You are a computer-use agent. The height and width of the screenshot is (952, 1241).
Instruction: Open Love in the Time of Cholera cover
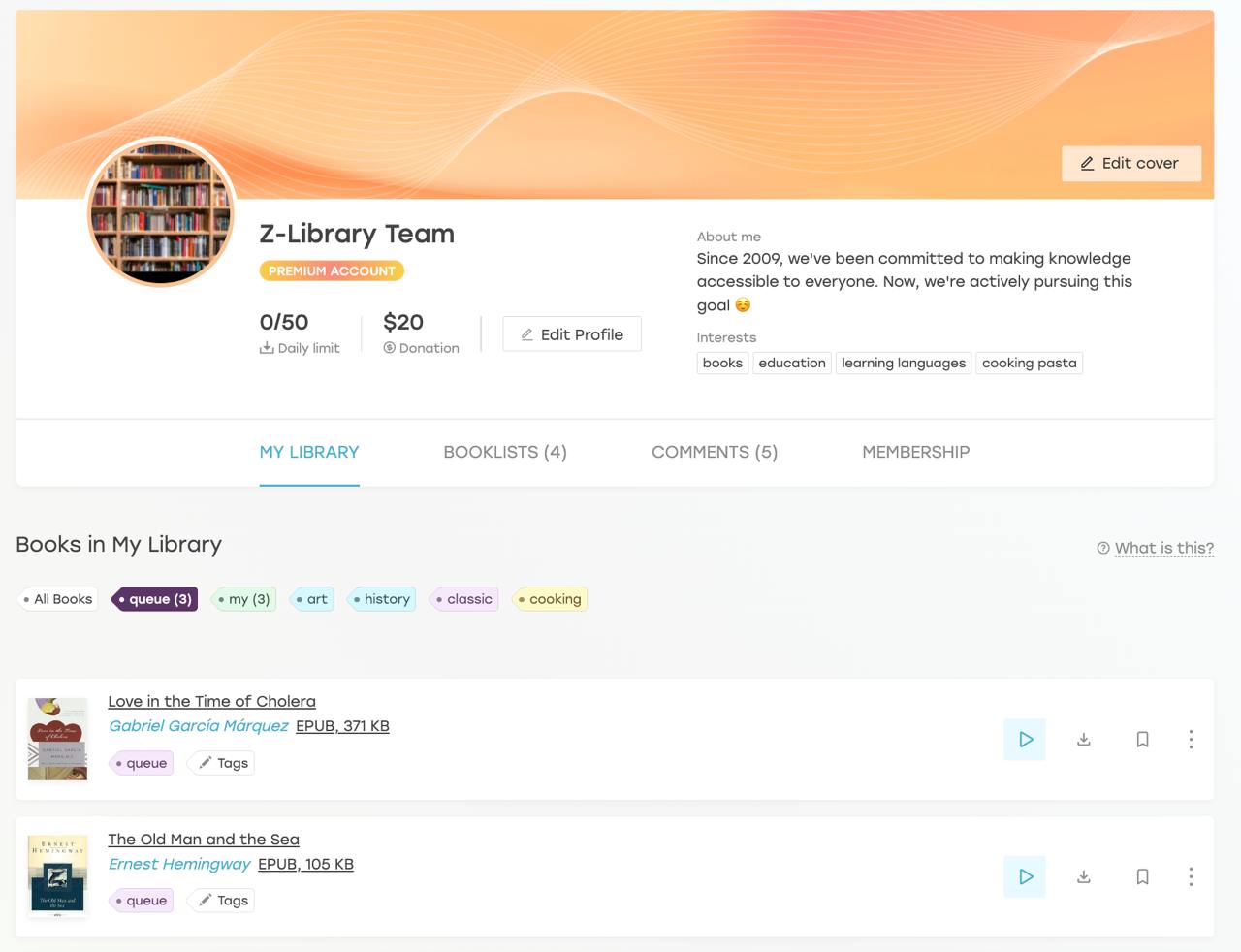click(58, 739)
